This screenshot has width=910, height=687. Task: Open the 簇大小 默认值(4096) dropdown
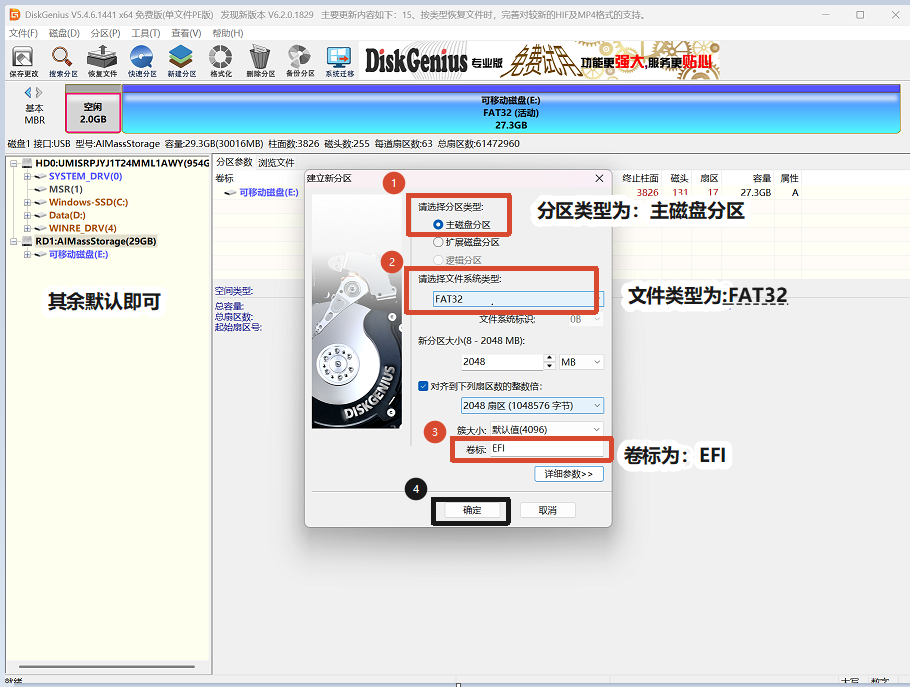(x=547, y=429)
